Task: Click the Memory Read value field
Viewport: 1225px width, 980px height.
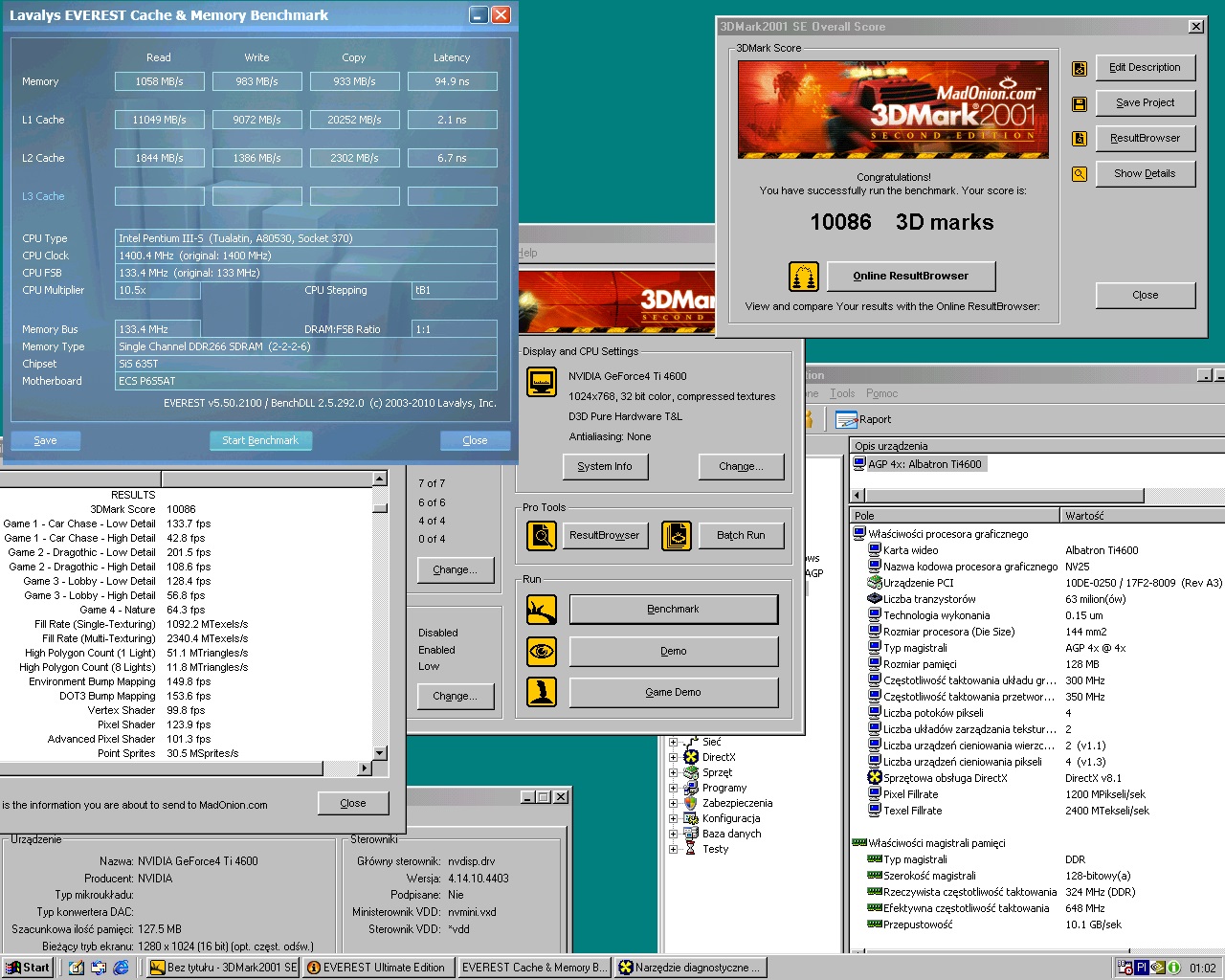Action: pyautogui.click(x=159, y=81)
